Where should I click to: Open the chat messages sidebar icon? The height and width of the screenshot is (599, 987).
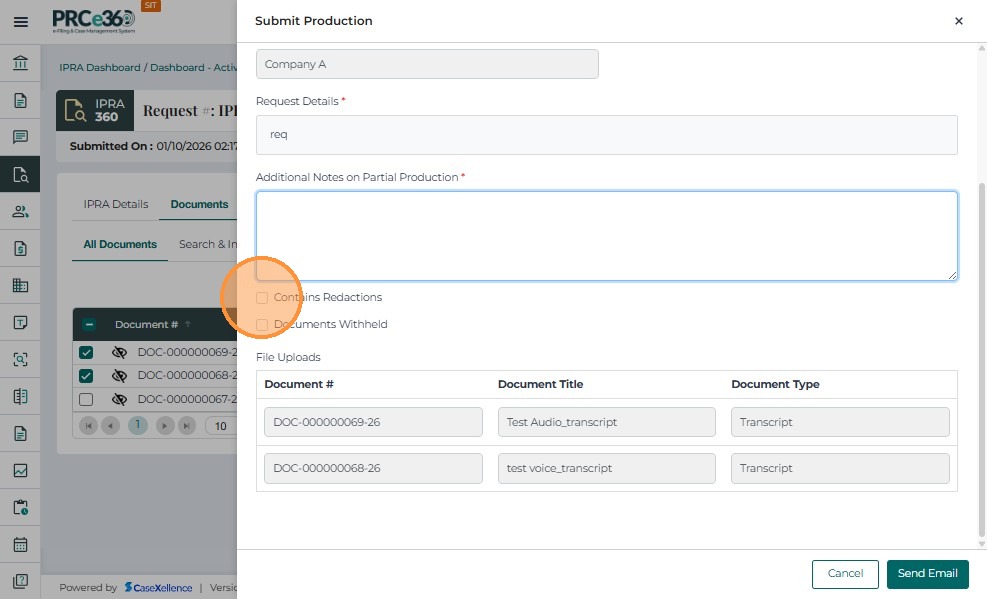[20, 137]
